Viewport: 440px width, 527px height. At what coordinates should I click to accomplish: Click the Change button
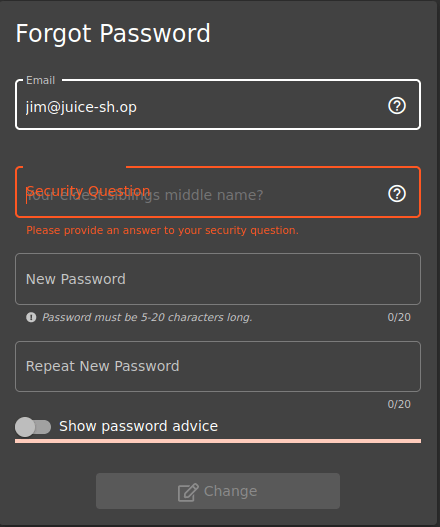pos(218,491)
